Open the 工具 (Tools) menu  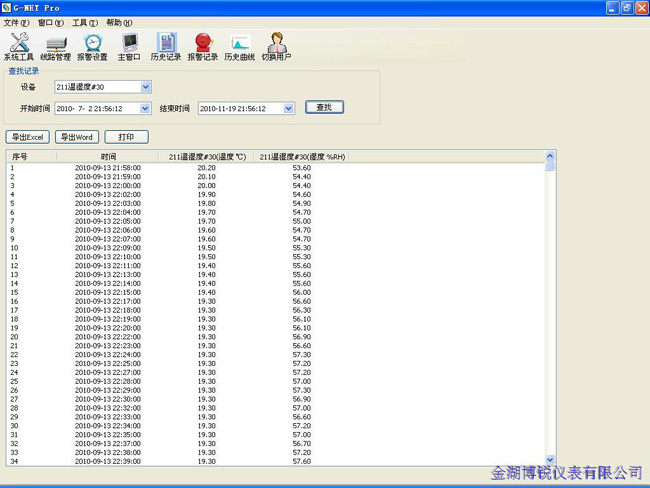(85, 22)
